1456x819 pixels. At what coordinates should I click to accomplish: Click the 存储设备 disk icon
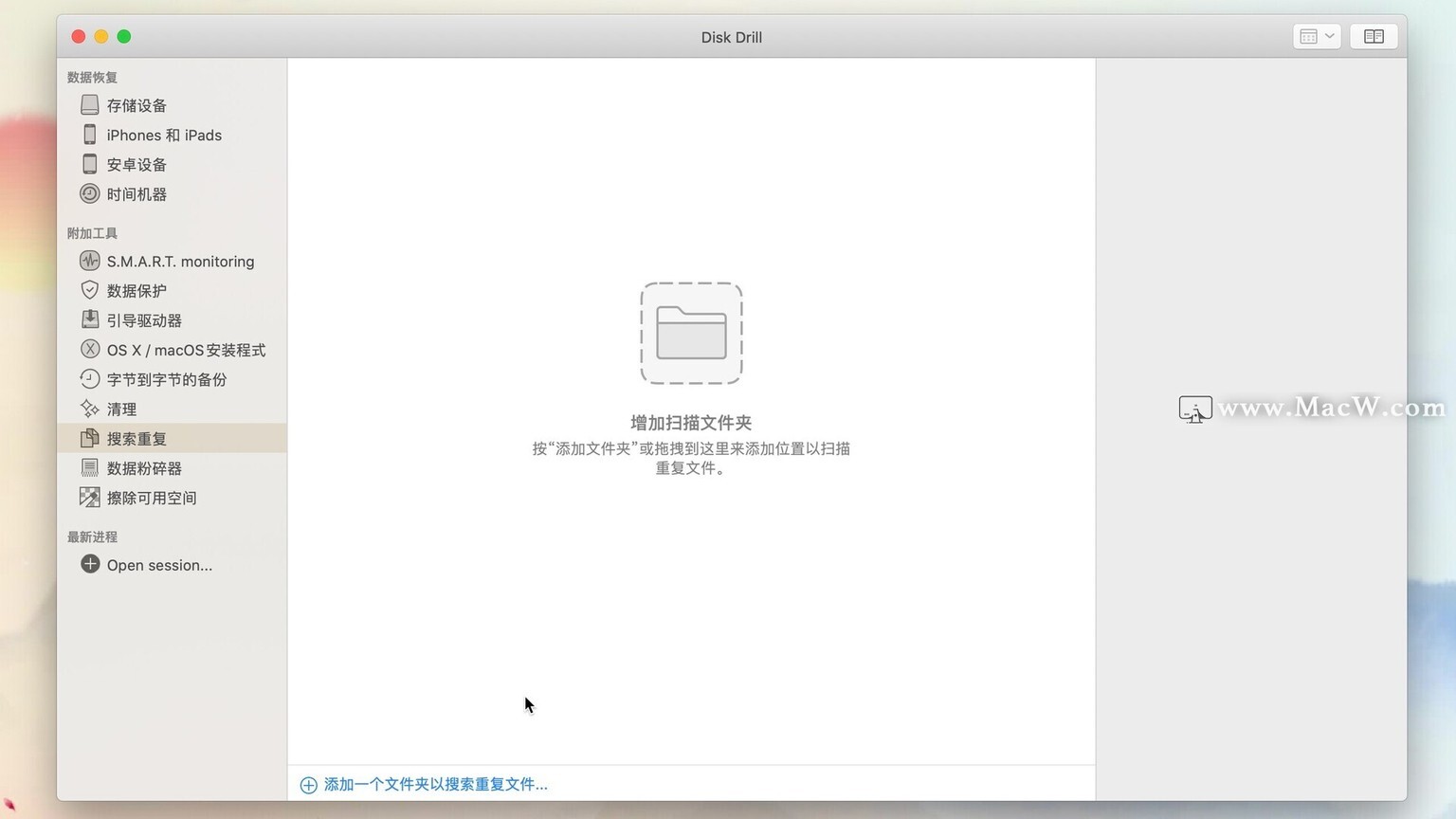click(89, 104)
